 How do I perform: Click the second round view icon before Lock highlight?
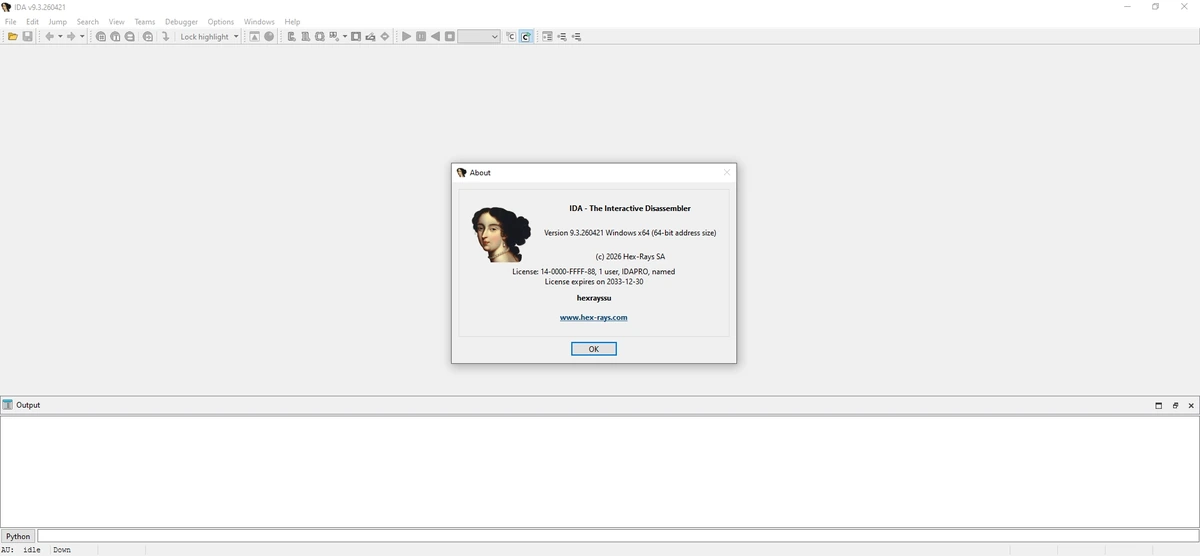coord(115,37)
